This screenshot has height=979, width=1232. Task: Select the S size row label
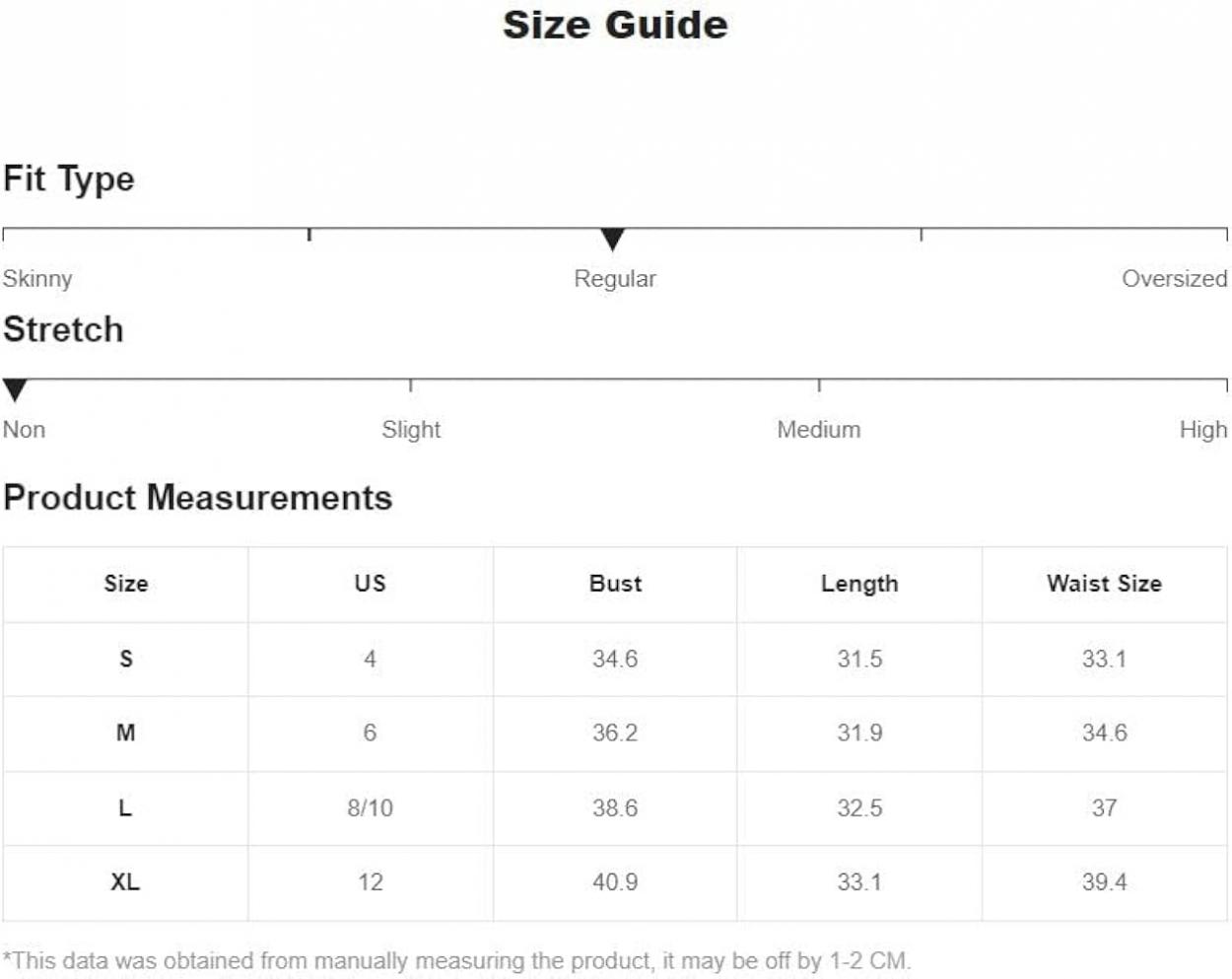tap(126, 659)
